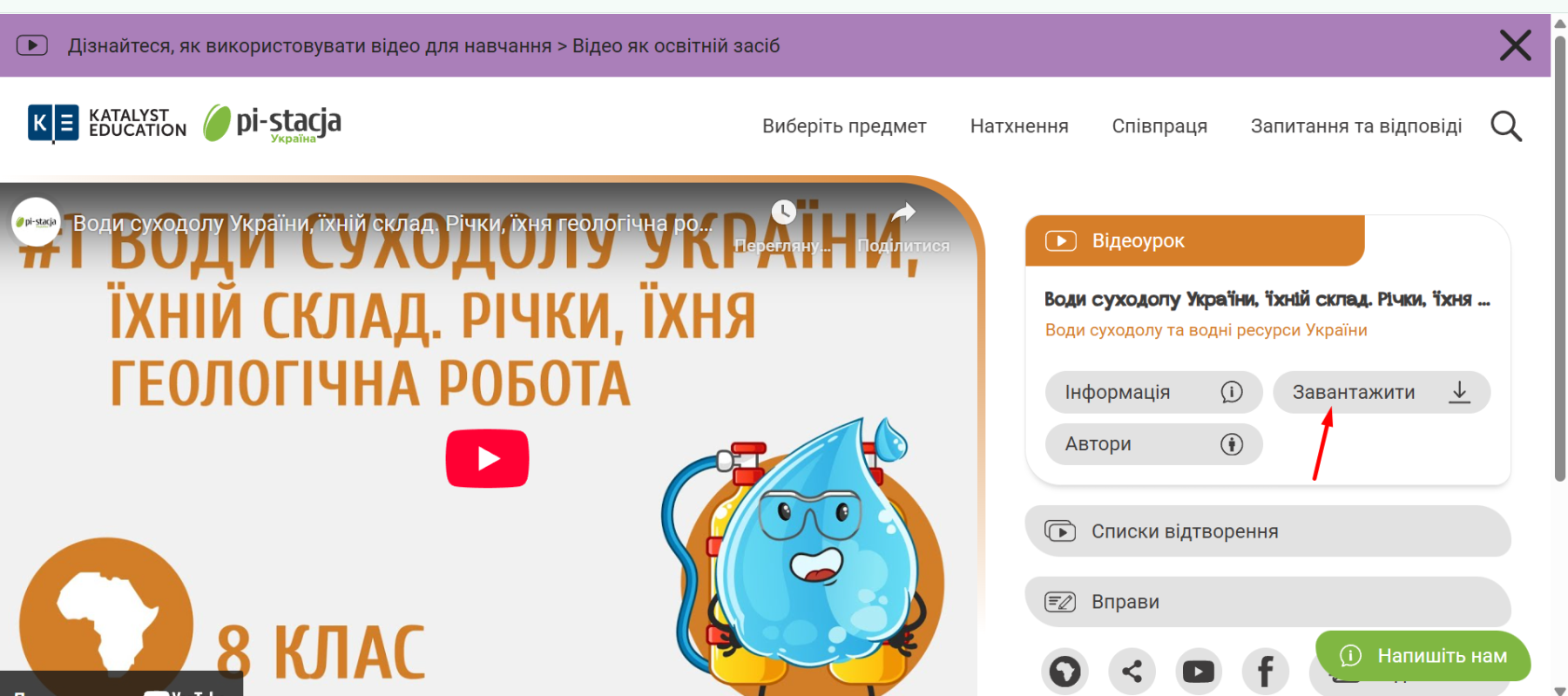Open the Напишіть нам chat button
Image resolution: width=1568 pixels, height=696 pixels.
(1423, 656)
